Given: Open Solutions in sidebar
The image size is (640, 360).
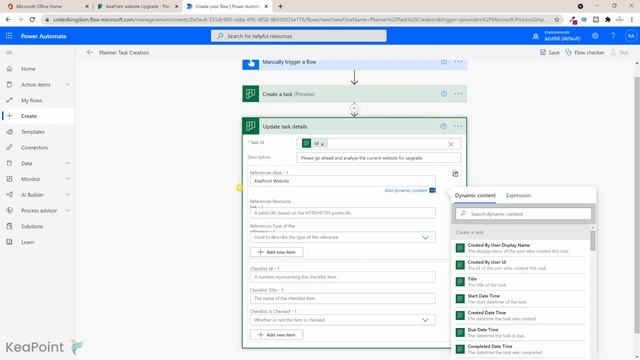Looking at the screenshot, I should coord(32,227).
